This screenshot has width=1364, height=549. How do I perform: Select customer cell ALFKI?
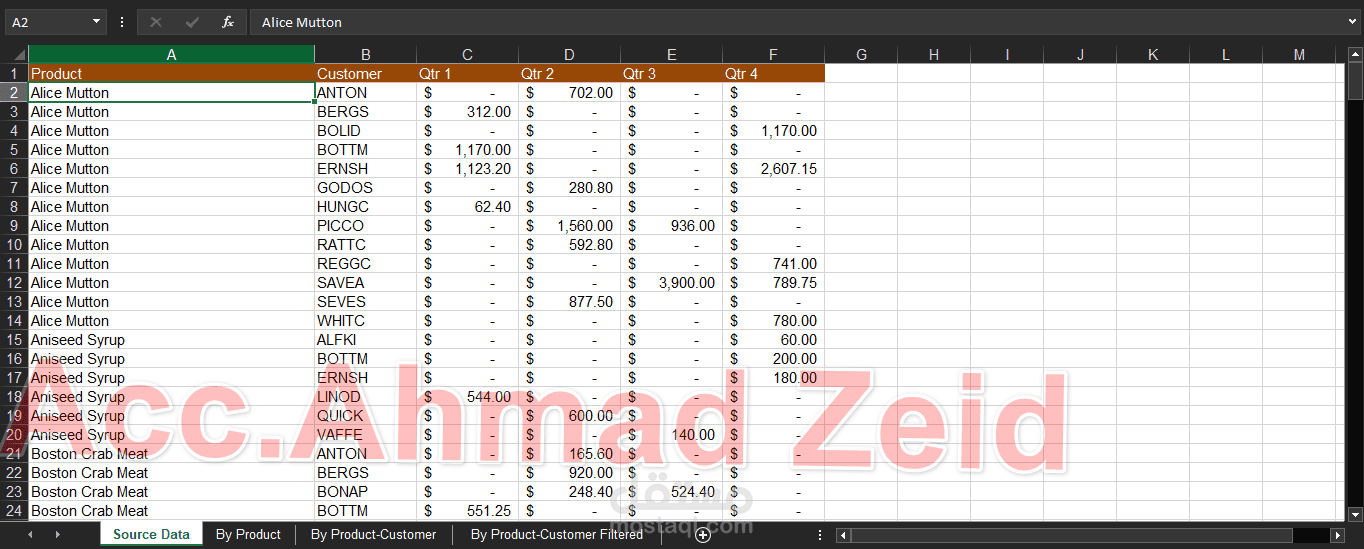point(366,340)
